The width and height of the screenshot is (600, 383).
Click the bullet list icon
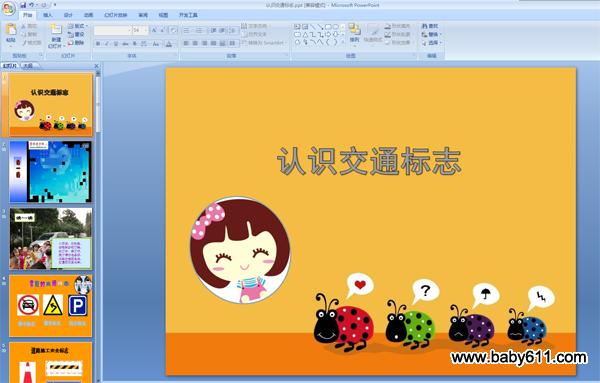[x=187, y=30]
